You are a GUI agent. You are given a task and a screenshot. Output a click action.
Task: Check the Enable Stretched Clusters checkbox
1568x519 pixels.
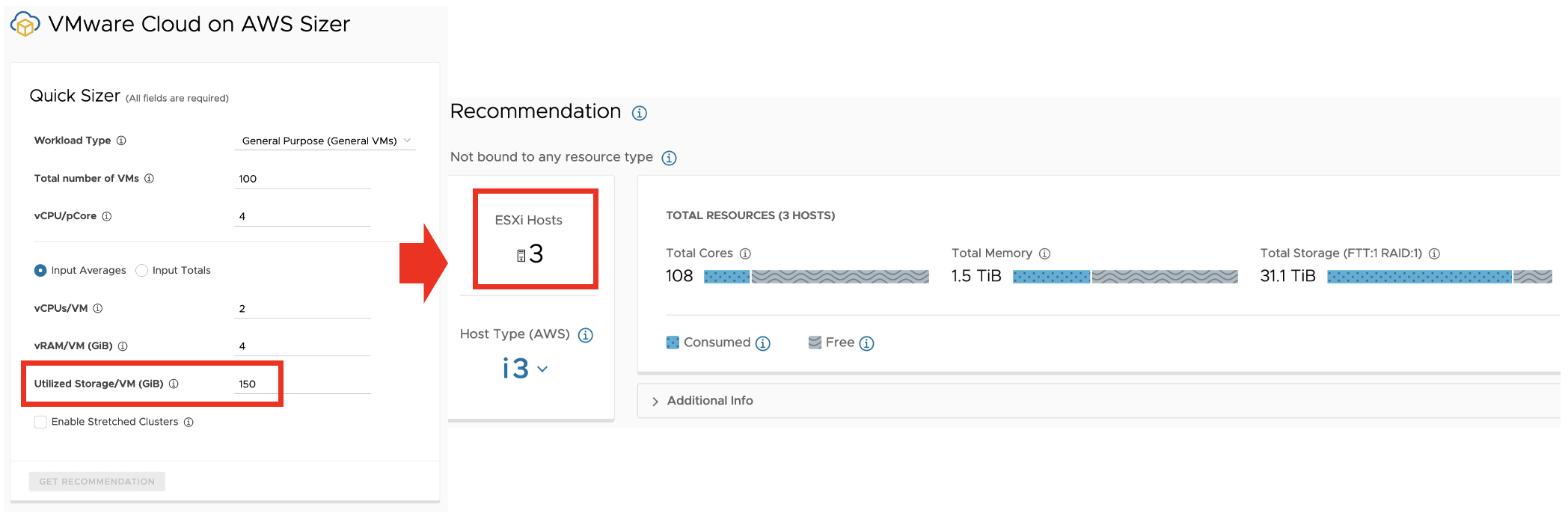click(40, 423)
